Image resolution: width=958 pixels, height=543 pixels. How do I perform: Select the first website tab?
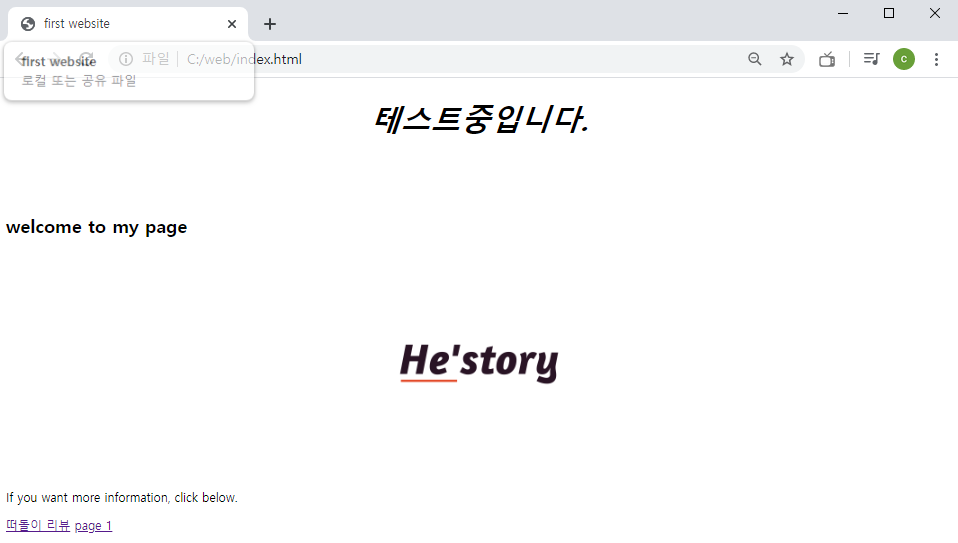point(128,24)
